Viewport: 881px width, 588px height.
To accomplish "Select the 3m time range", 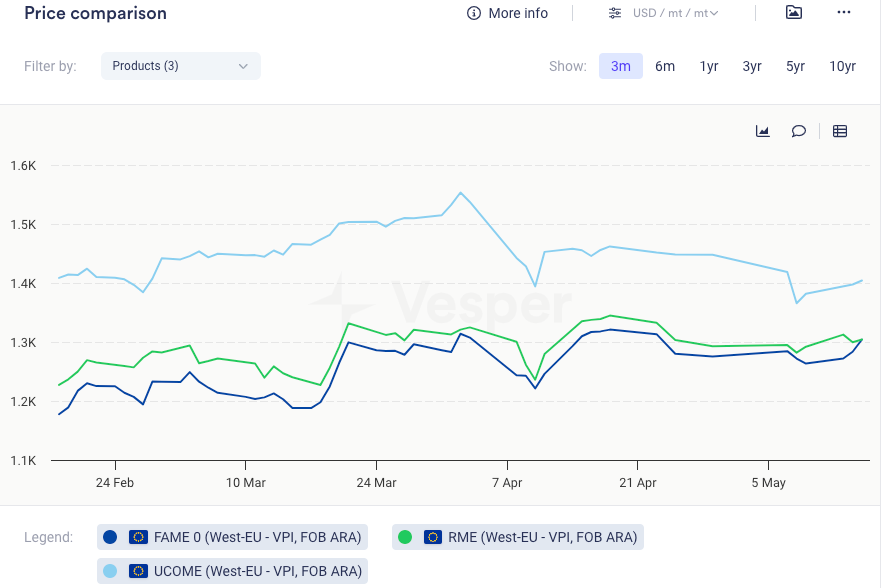I will (621, 66).
